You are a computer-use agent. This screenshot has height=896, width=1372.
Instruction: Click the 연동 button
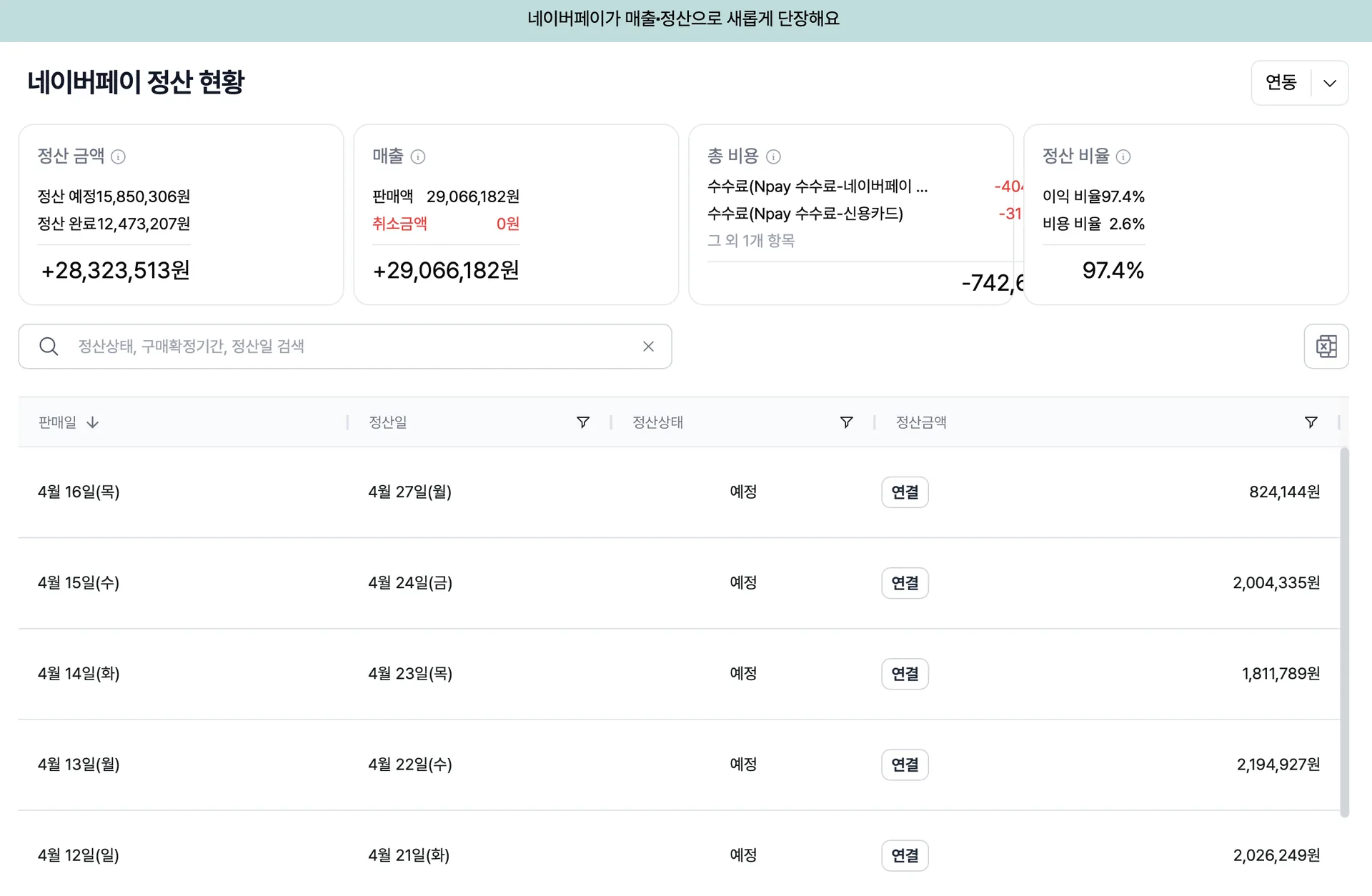[x=1281, y=83]
